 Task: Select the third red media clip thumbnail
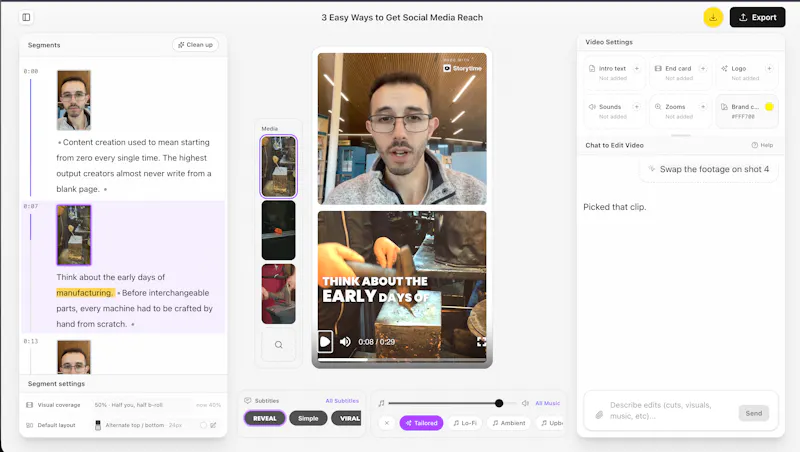(x=279, y=294)
